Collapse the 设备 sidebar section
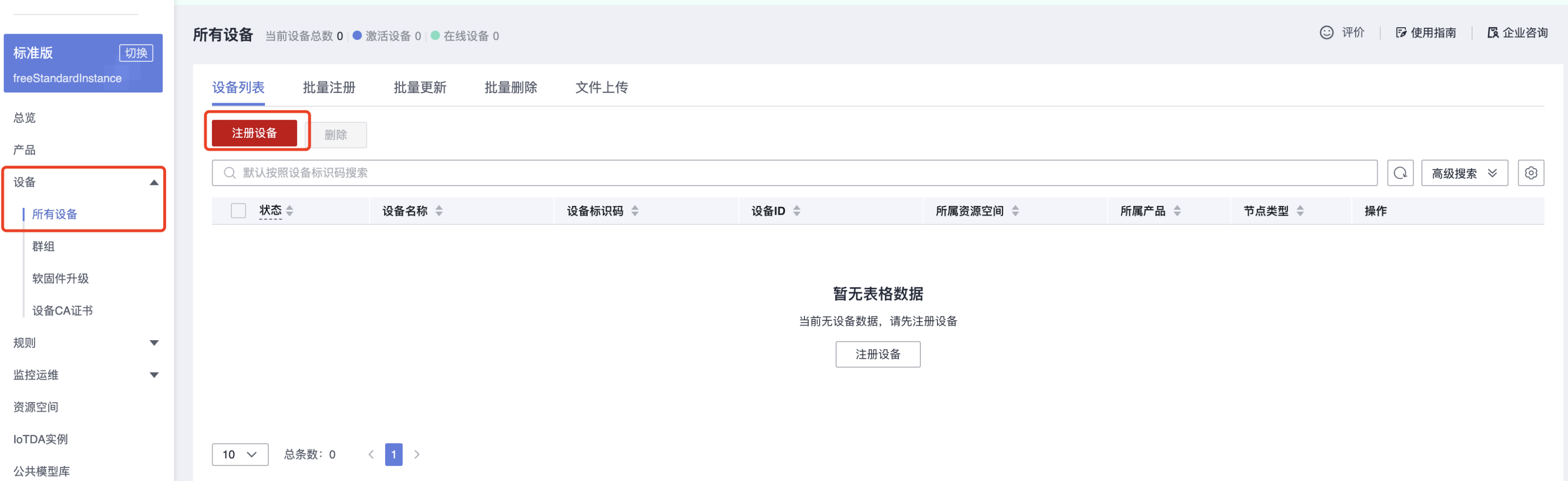Image resolution: width=1568 pixels, height=481 pixels. (x=154, y=182)
